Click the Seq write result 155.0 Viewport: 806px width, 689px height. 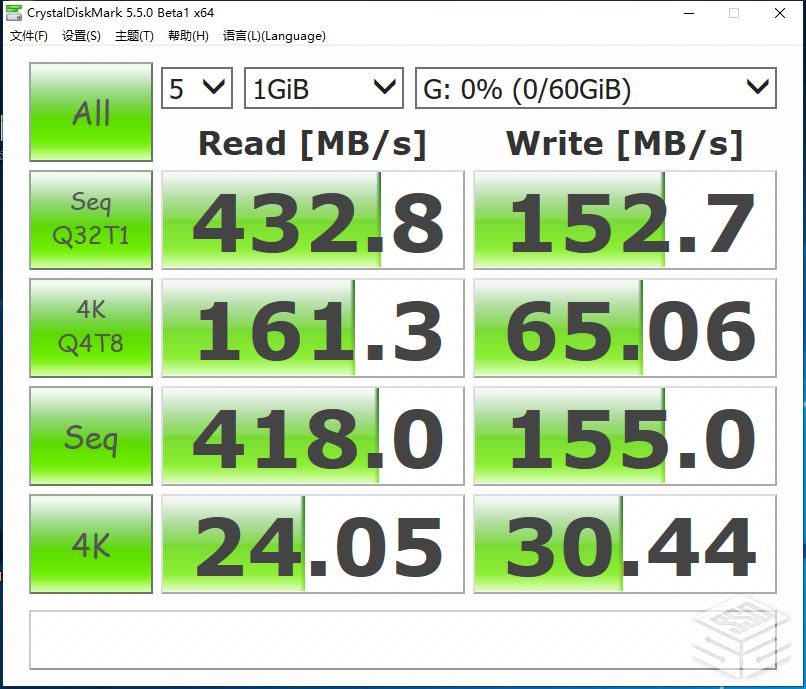pos(625,436)
